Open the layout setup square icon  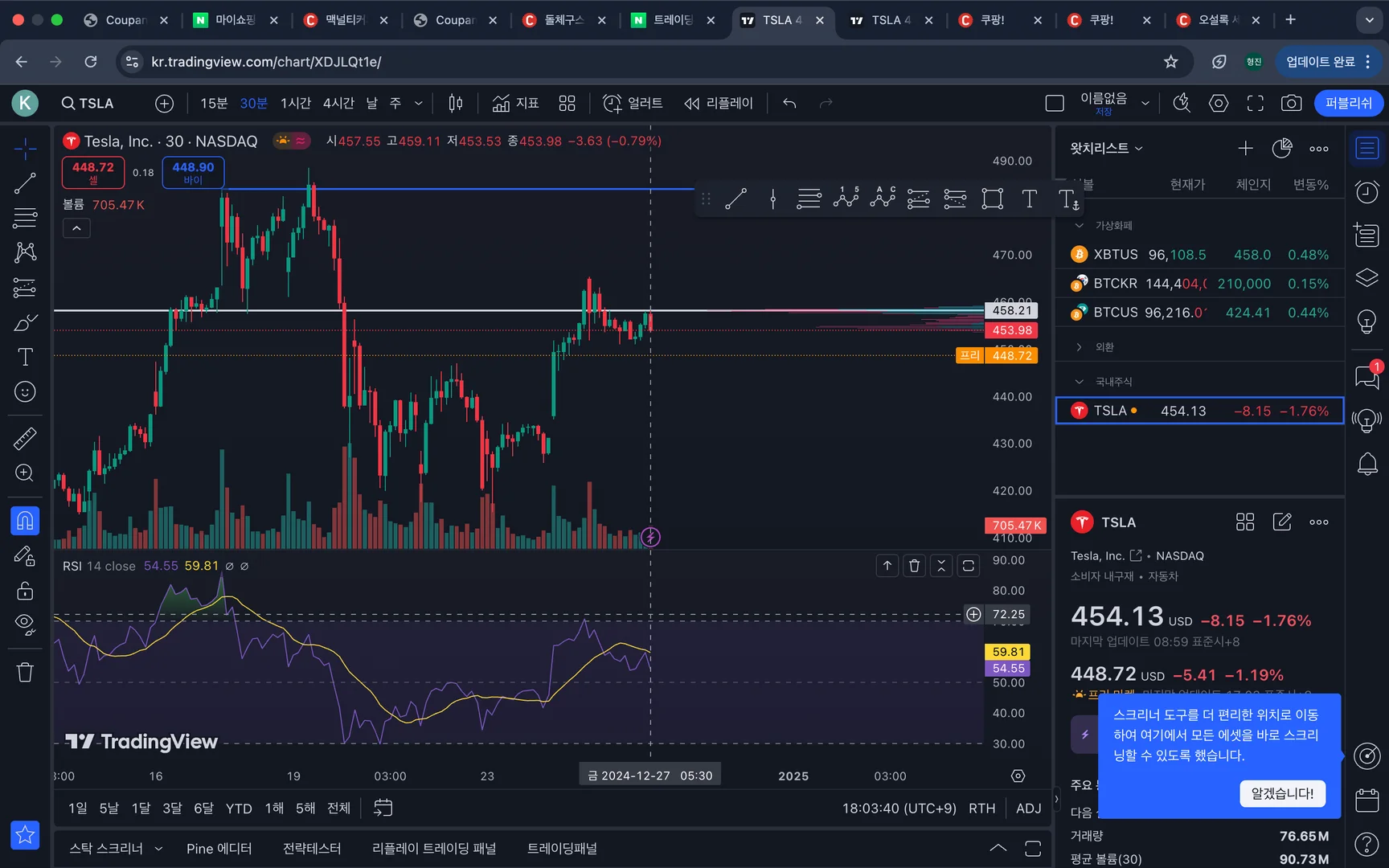point(1054,103)
